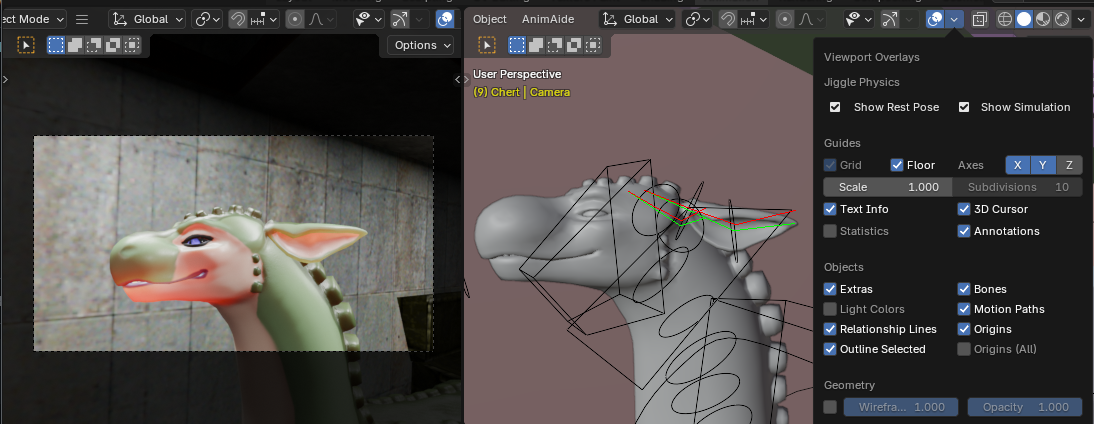Disable the Text Info overlay checkbox

830,209
